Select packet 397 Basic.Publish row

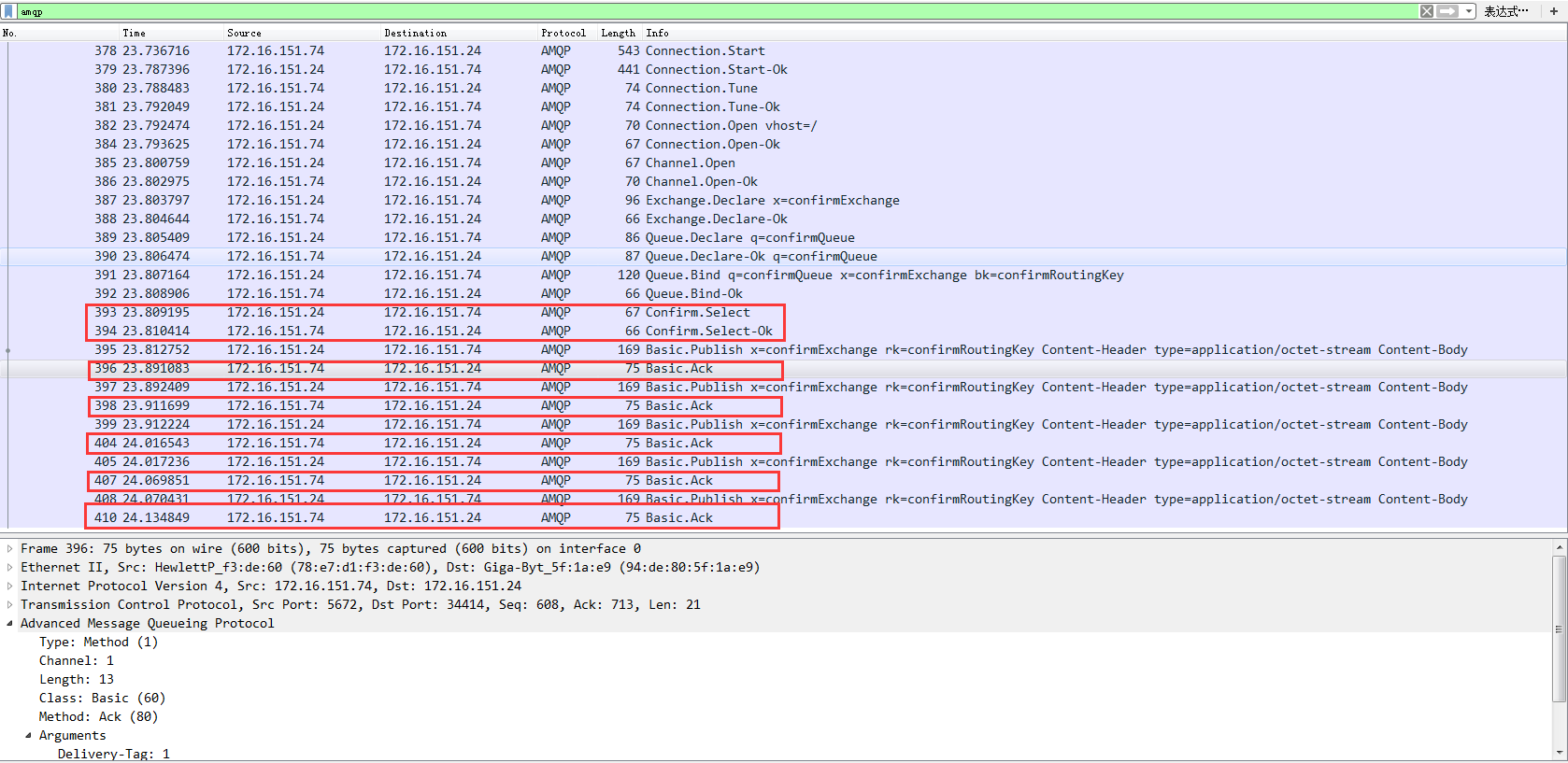tap(783, 387)
